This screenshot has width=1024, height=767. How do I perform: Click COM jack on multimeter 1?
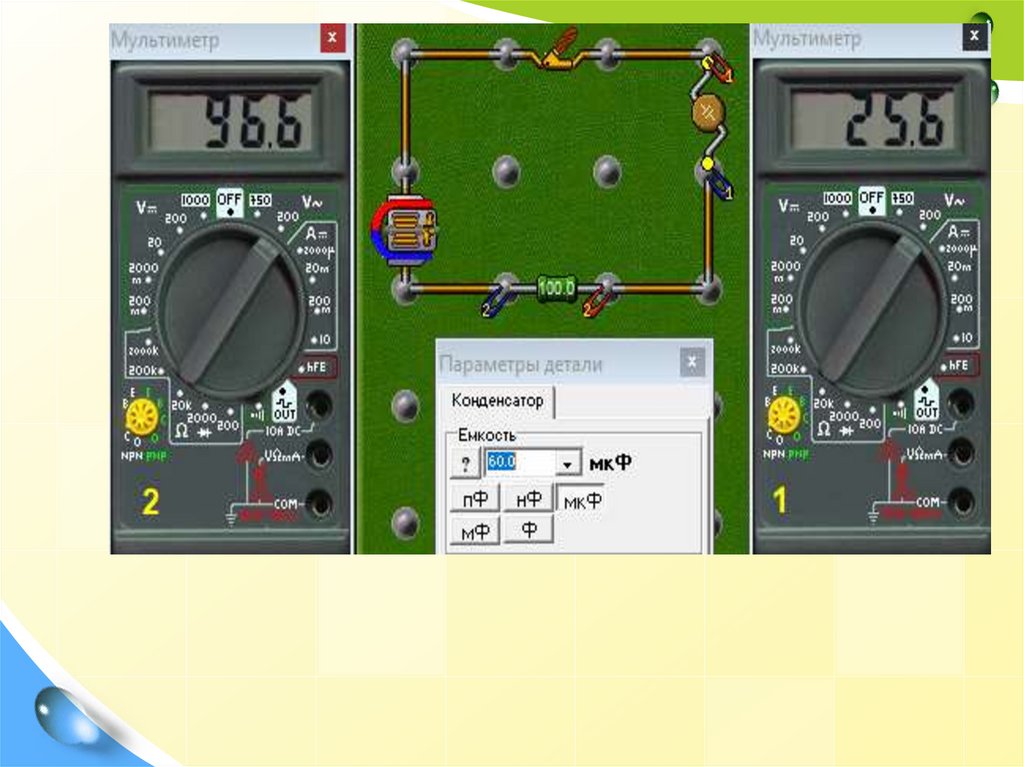pyautogui.click(x=962, y=502)
